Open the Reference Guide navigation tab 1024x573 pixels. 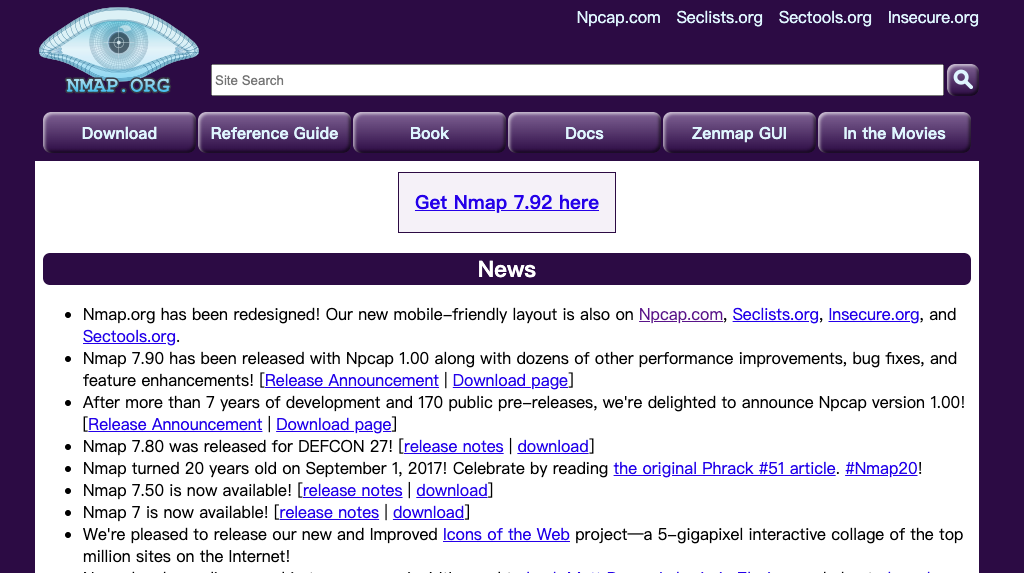tap(274, 133)
